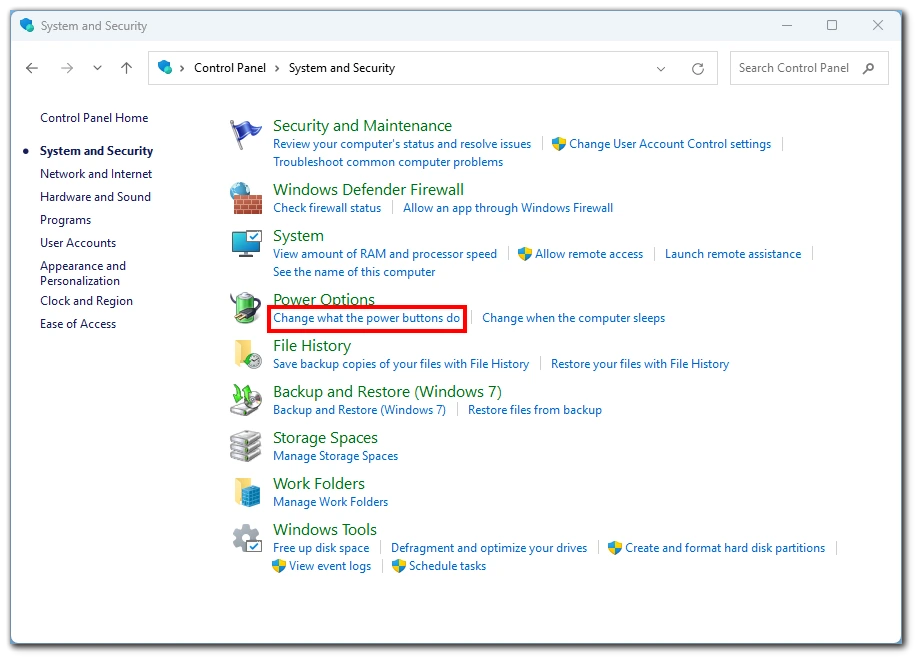Select System and Security in sidebar
Viewport: 920px width, 662px height.
pos(96,151)
